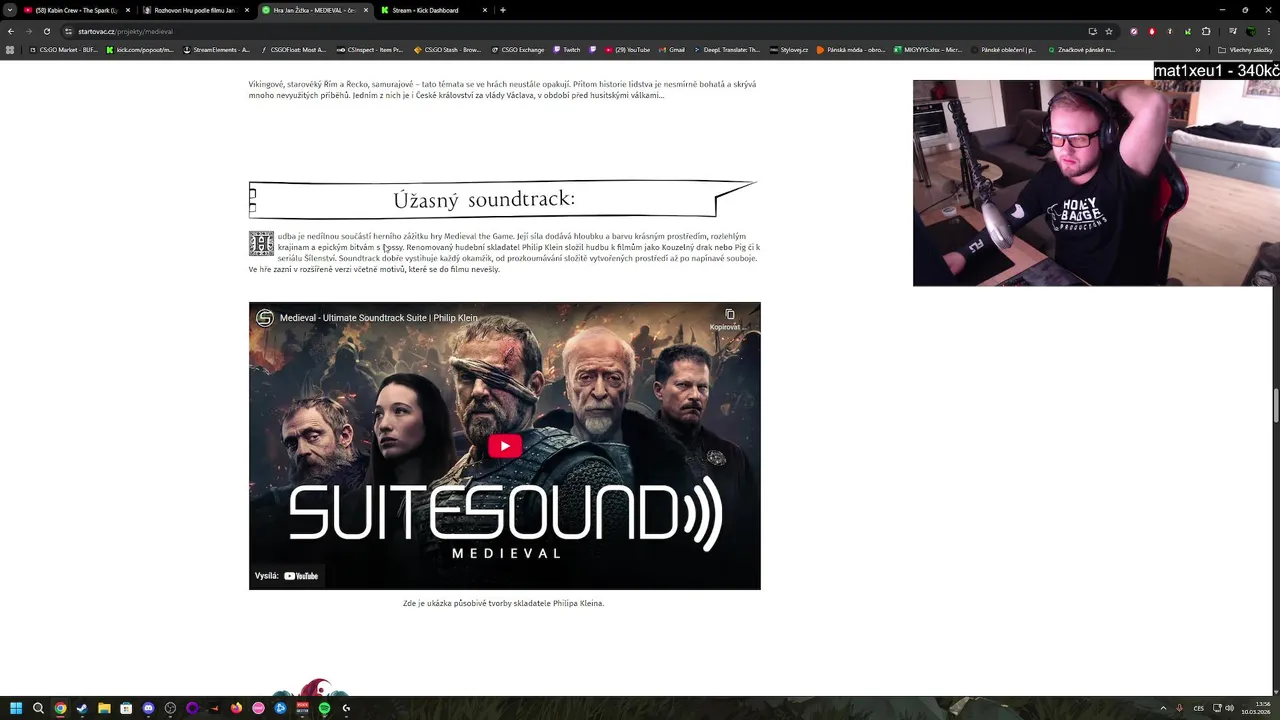Screen dimensions: 1280x720
Task: Click the page vertical scrollbar thumb
Action: [x=1276, y=406]
